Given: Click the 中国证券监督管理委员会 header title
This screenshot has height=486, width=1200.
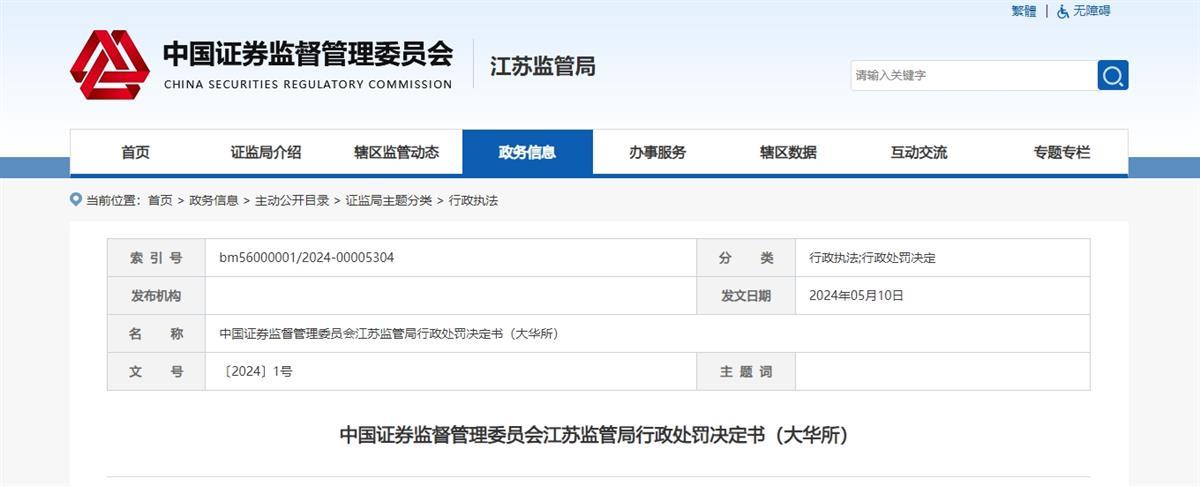Looking at the screenshot, I should click(x=308, y=52).
